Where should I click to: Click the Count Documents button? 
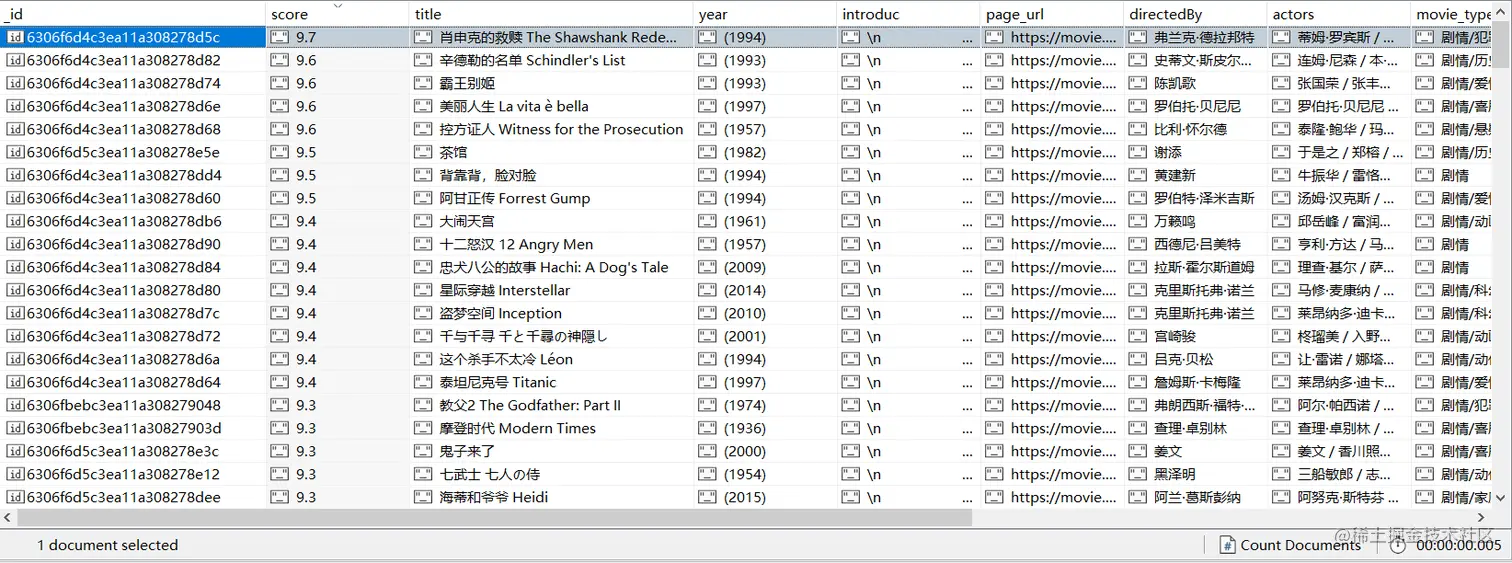[x=1290, y=545]
